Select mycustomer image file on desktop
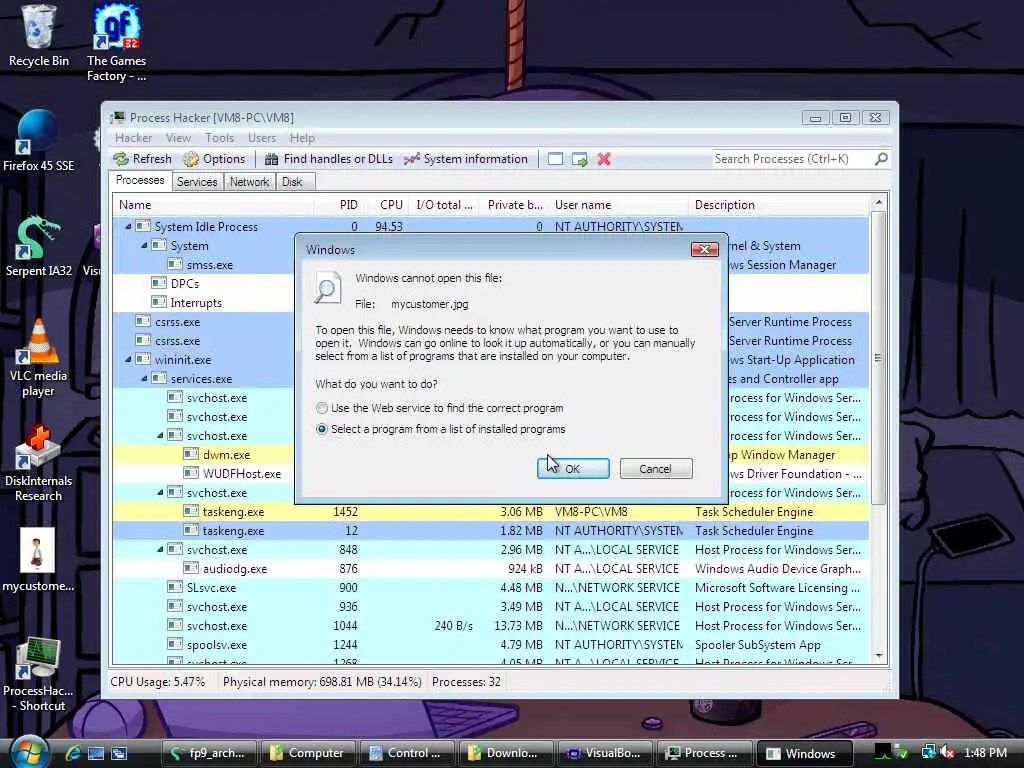Image resolution: width=1024 pixels, height=768 pixels. pos(38,560)
